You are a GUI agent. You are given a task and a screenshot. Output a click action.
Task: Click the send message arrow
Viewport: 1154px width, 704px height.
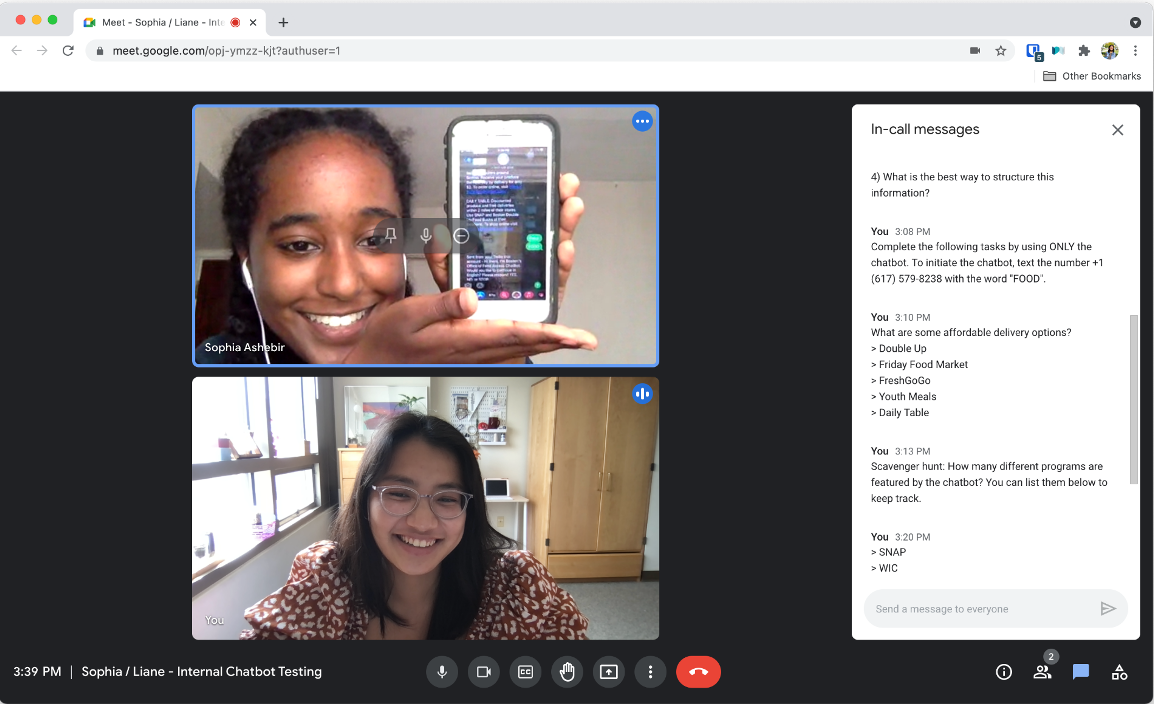point(1107,608)
